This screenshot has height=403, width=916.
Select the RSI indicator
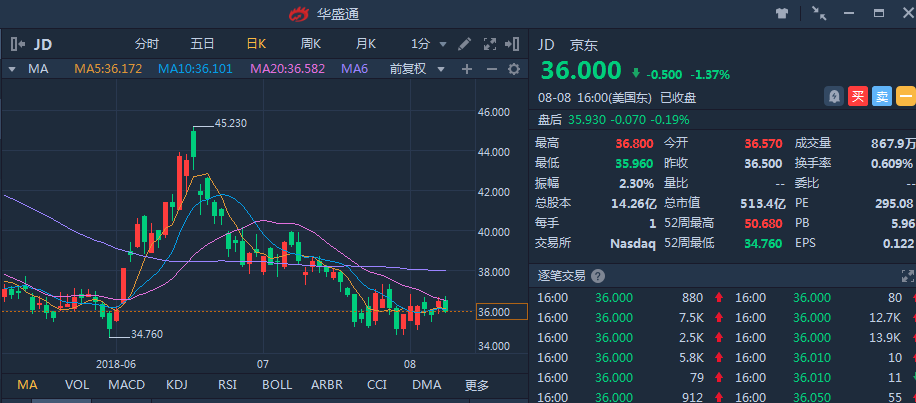point(227,385)
